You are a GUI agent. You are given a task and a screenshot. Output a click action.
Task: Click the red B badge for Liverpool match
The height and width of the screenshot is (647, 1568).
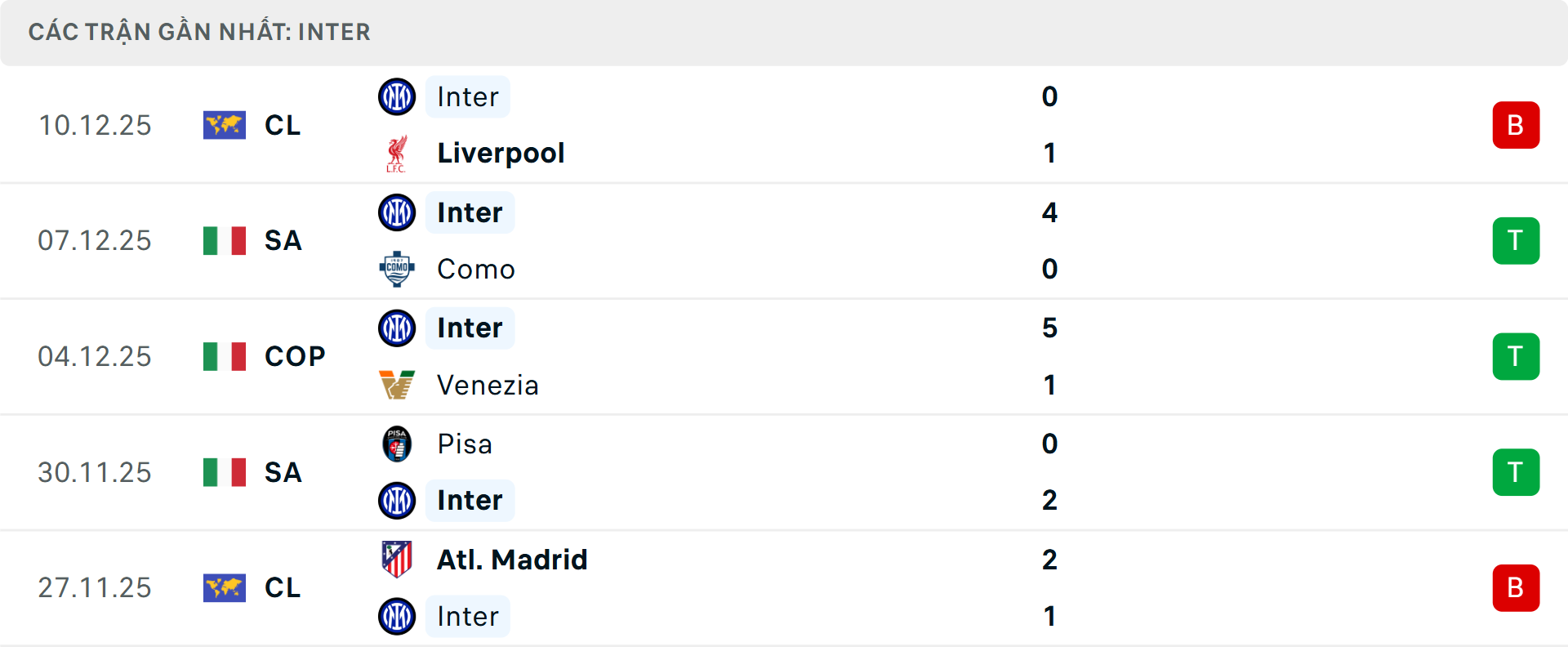pos(1516,125)
